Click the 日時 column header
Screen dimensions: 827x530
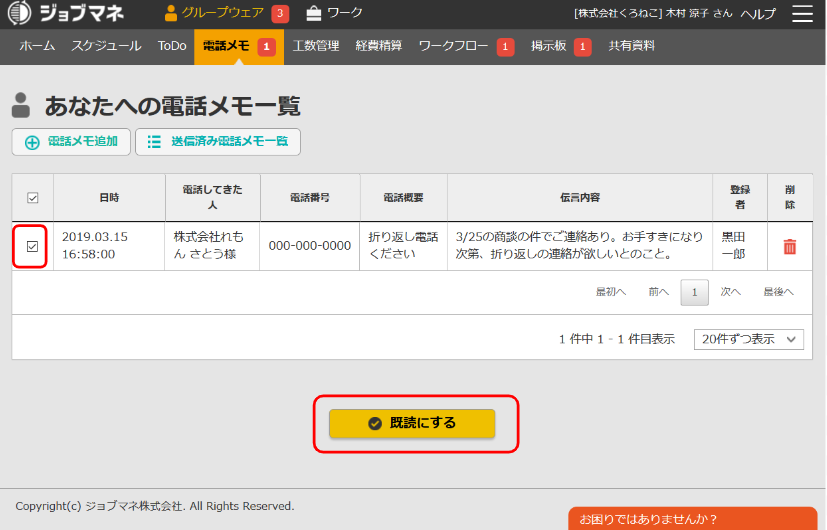click(109, 198)
